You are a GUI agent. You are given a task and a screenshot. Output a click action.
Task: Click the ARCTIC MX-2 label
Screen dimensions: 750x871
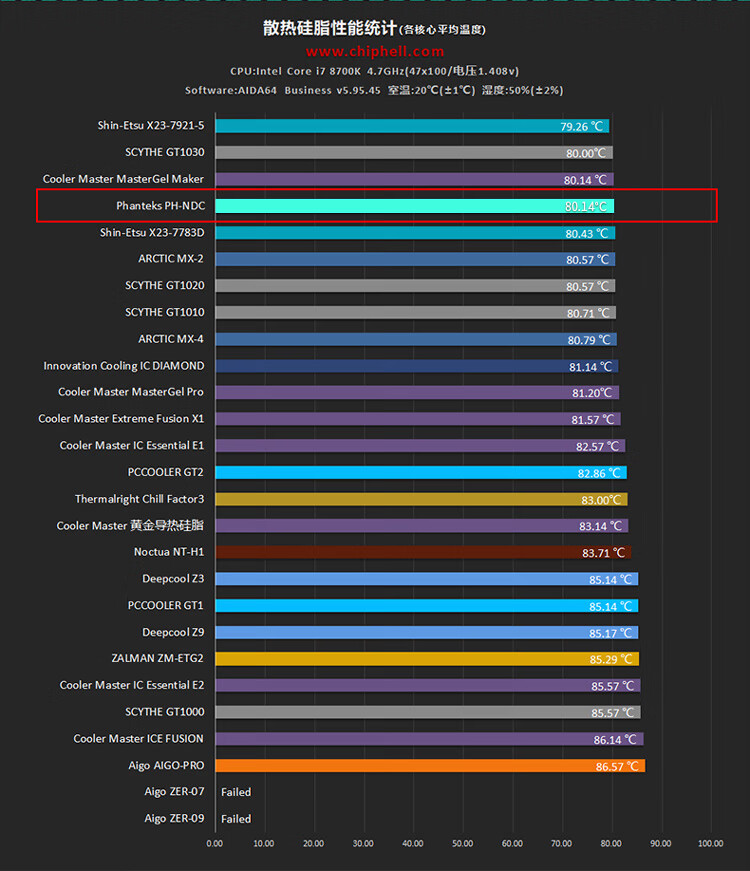pyautogui.click(x=171, y=259)
